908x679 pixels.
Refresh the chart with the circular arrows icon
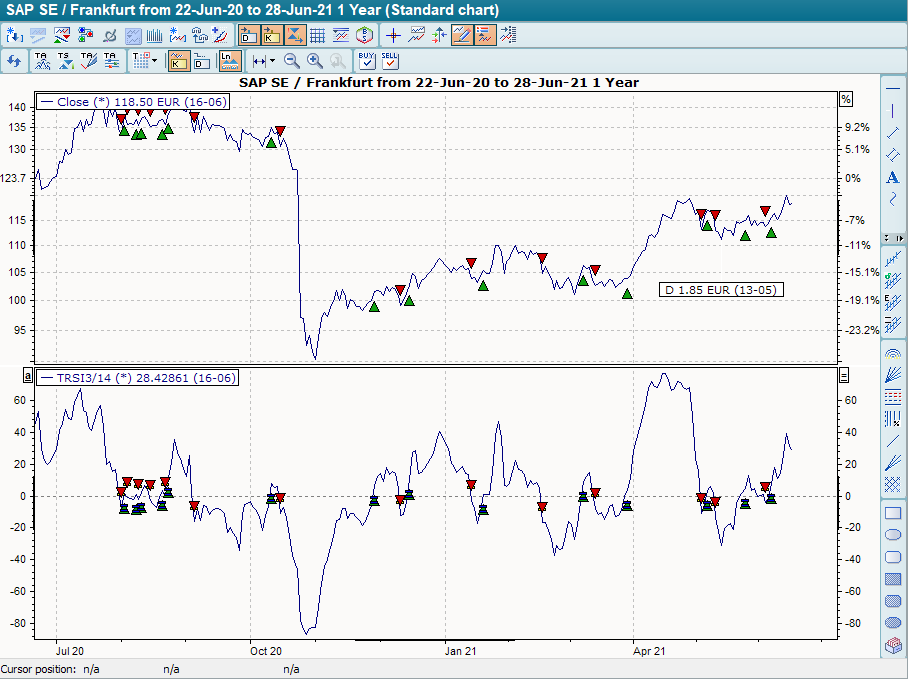pos(14,61)
